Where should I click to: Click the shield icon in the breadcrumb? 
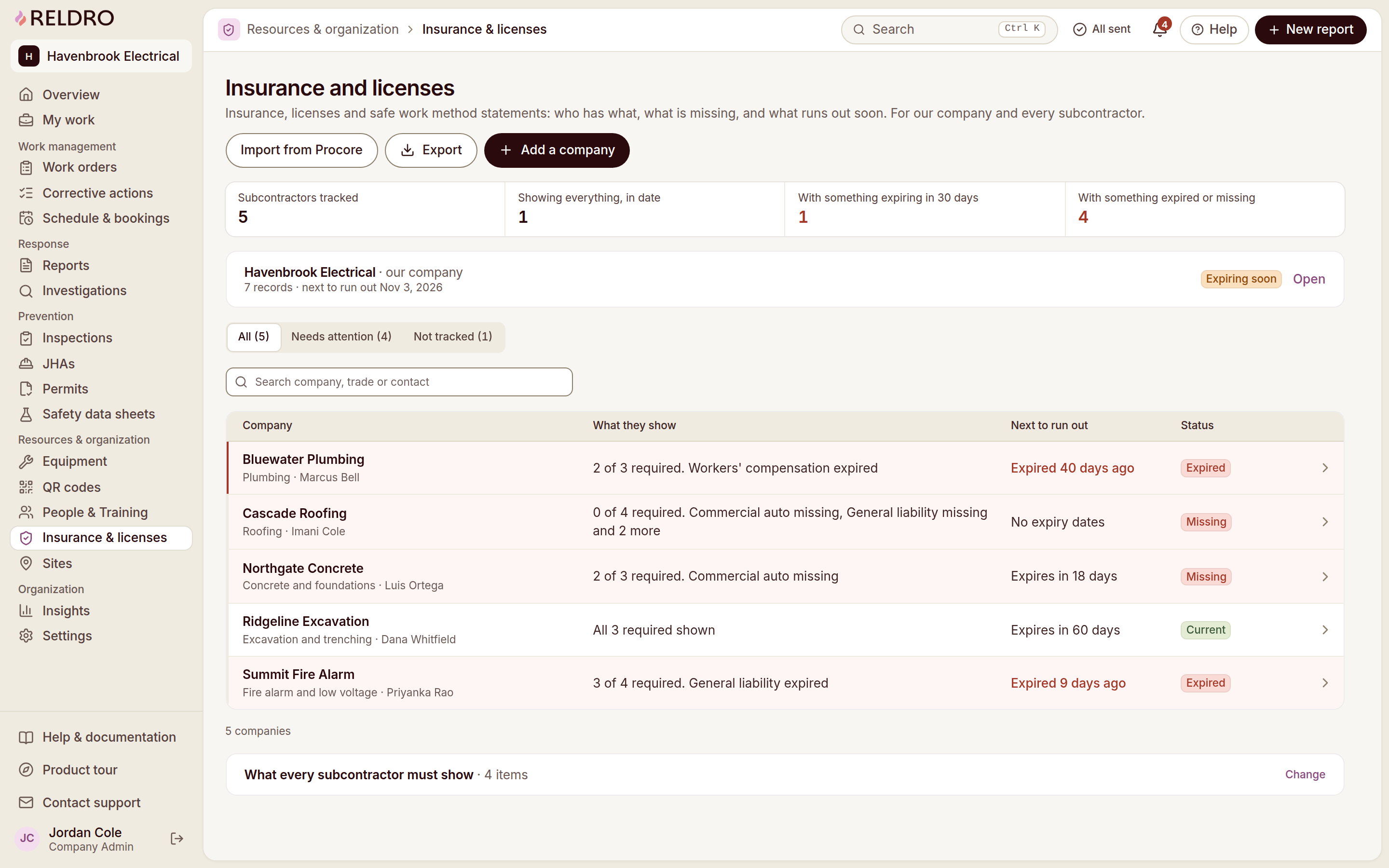pyautogui.click(x=229, y=29)
